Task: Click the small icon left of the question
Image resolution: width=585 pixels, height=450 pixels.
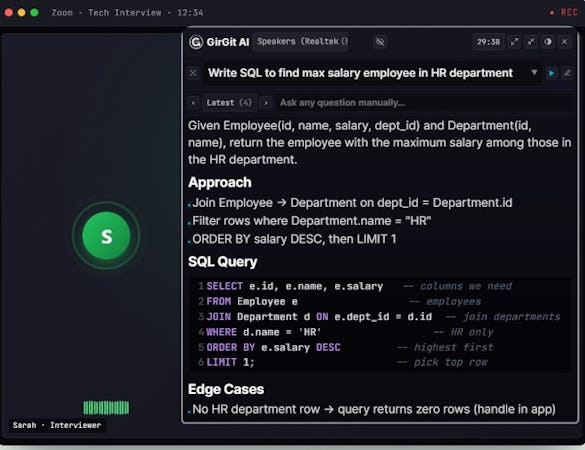Action: tap(193, 73)
